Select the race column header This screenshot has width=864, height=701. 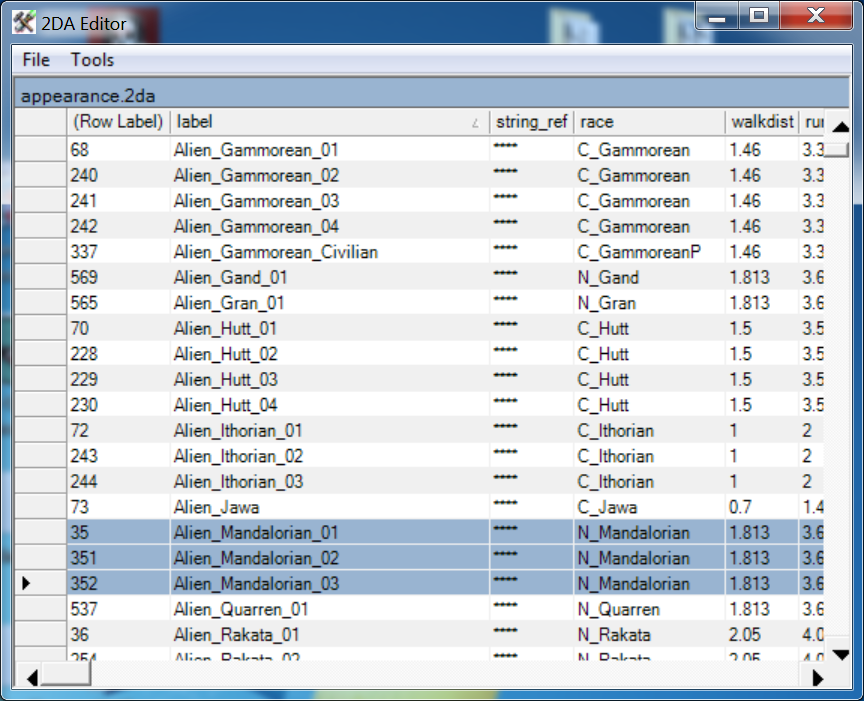coord(649,122)
